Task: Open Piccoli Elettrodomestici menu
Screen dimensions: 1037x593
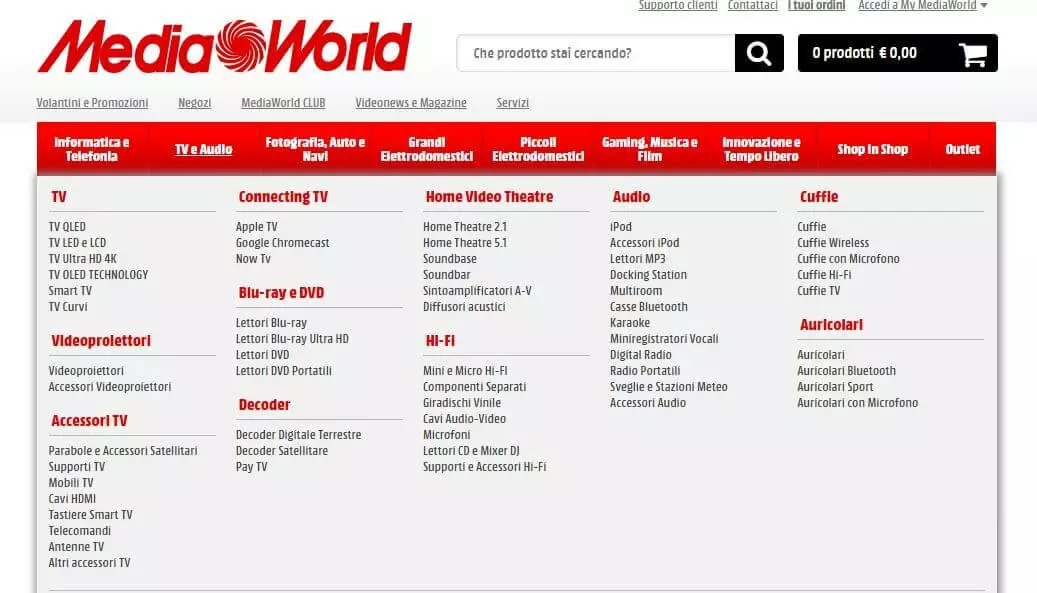Action: [538, 149]
